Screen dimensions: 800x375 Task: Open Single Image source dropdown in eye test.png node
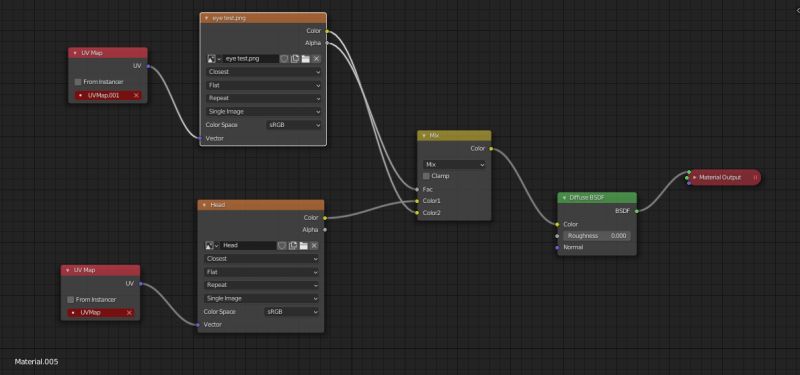coord(264,111)
